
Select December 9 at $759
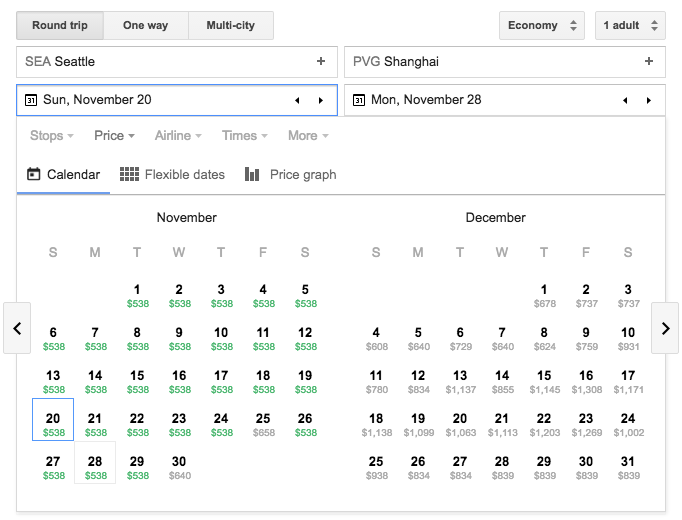click(x=586, y=339)
